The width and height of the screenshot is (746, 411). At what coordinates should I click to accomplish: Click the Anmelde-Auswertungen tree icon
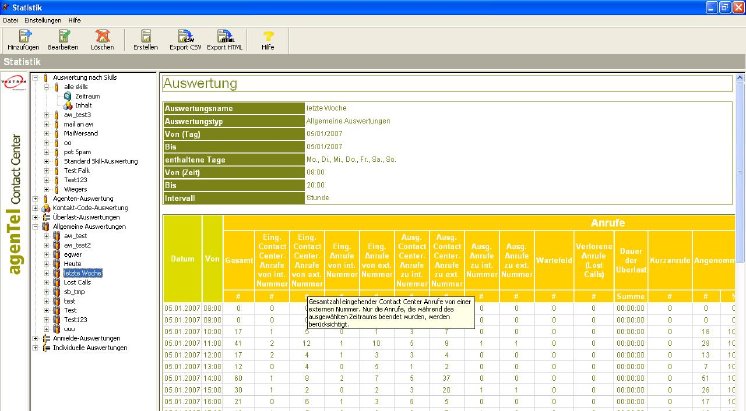46,339
